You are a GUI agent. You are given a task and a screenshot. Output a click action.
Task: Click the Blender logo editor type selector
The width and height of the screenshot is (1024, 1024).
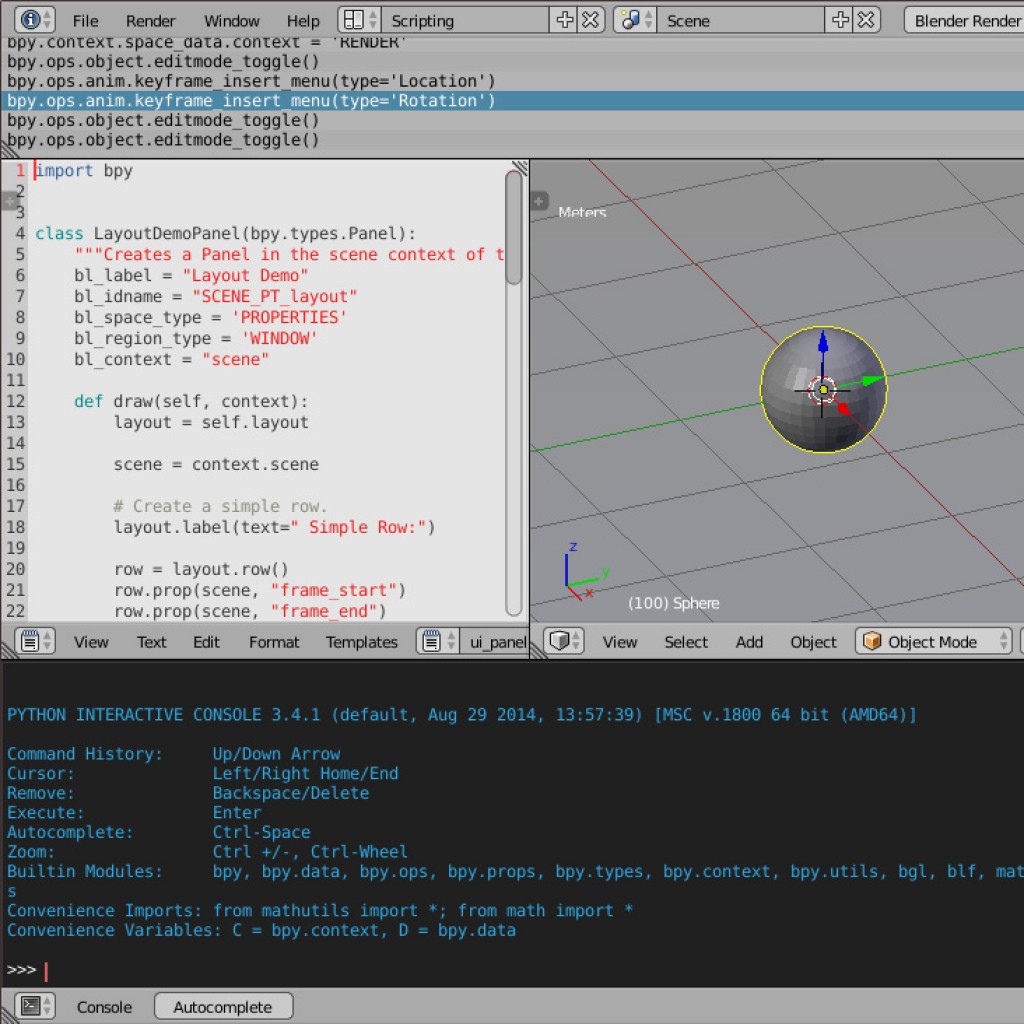click(30, 20)
